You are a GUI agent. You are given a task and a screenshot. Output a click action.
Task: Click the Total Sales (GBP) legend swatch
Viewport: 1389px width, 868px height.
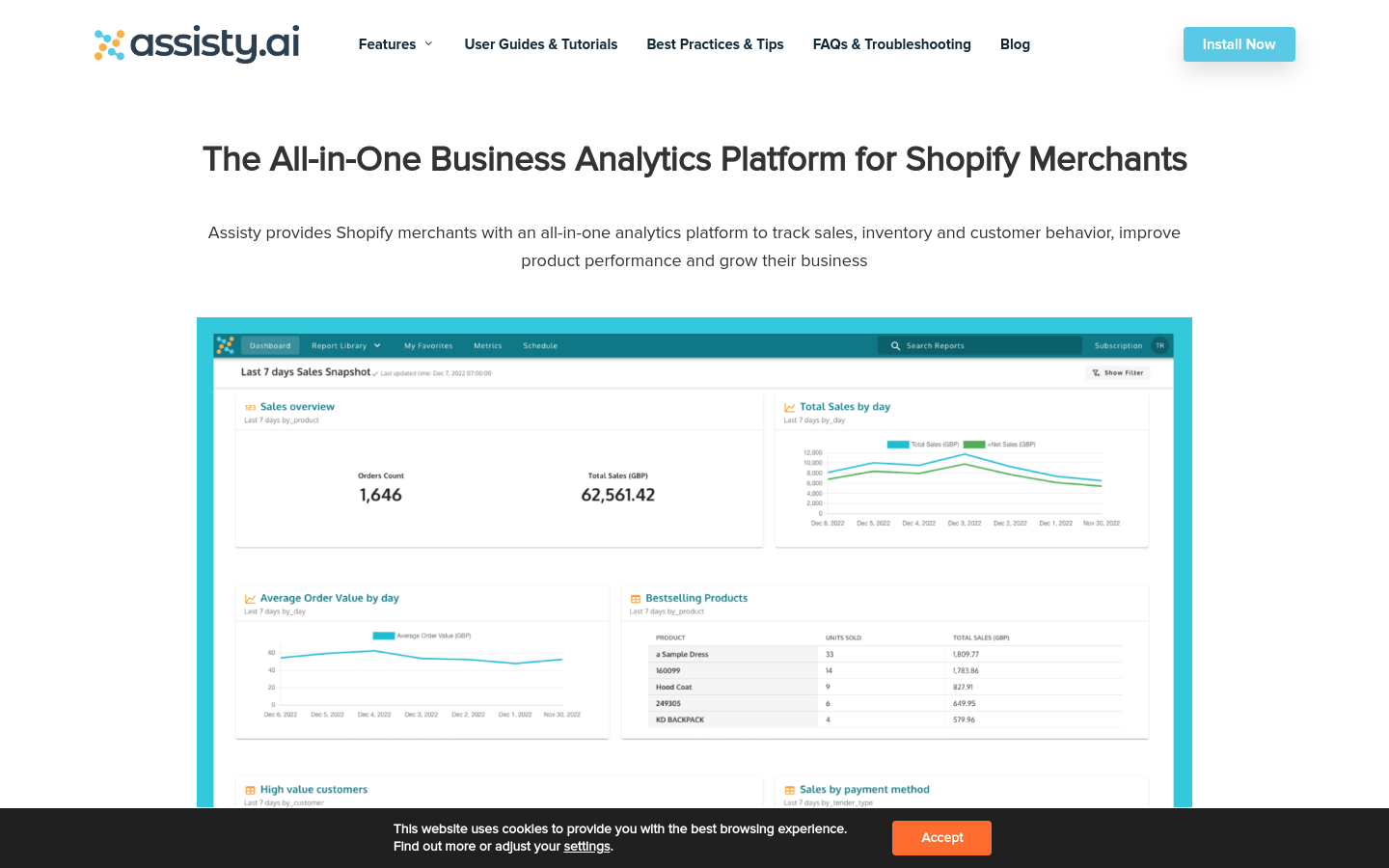point(898,445)
